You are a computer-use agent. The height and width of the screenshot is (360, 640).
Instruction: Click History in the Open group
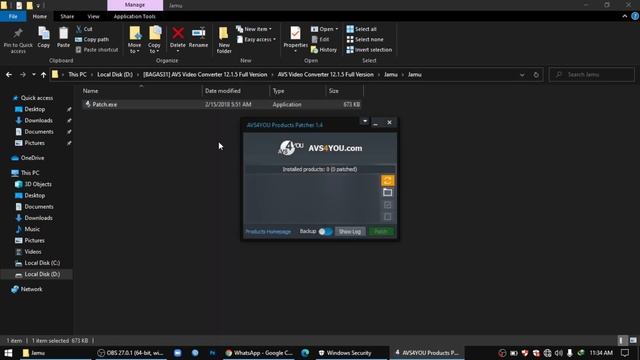pos(324,49)
